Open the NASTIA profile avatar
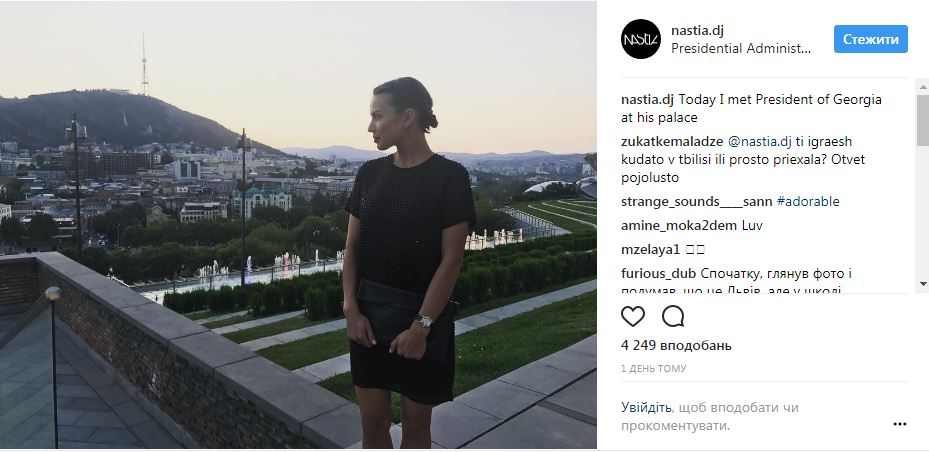Image resolution: width=929 pixels, height=452 pixels. pos(640,39)
